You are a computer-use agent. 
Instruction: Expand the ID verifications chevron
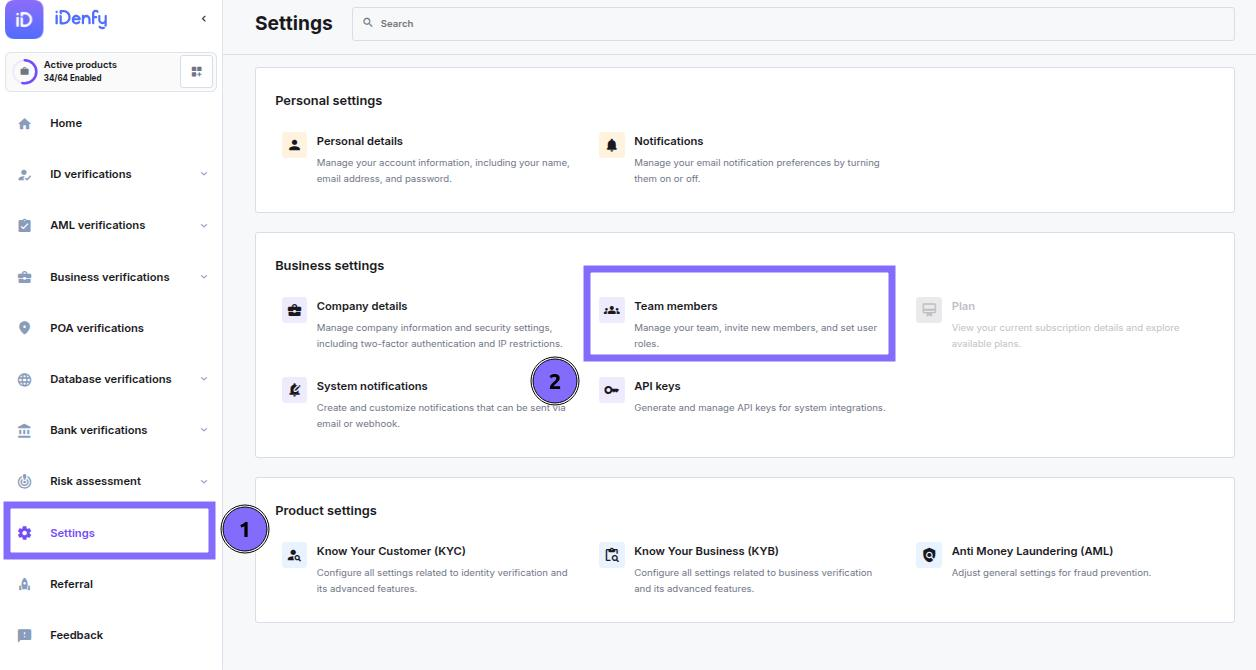(x=204, y=174)
